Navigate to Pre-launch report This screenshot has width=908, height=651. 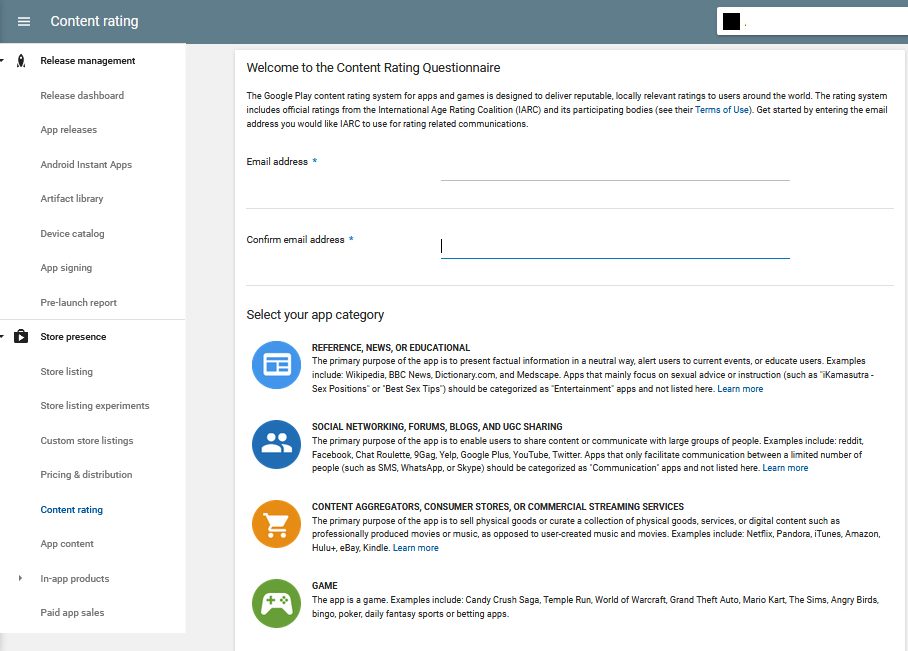[78, 303]
